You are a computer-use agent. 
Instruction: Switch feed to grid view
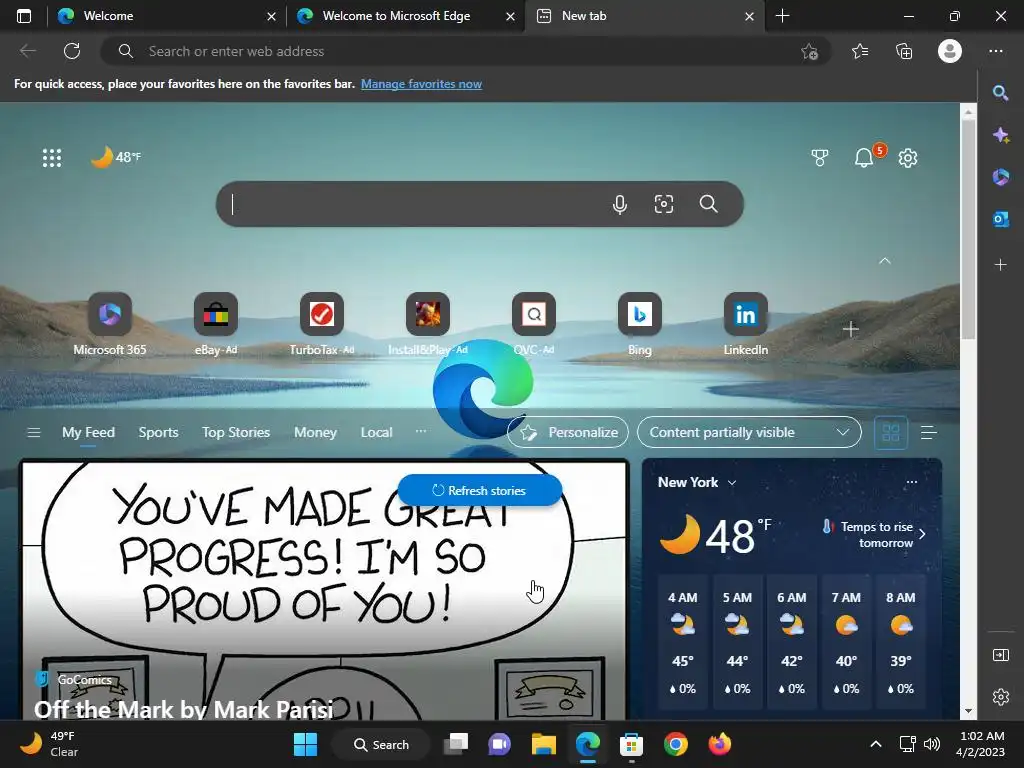pyautogui.click(x=891, y=432)
